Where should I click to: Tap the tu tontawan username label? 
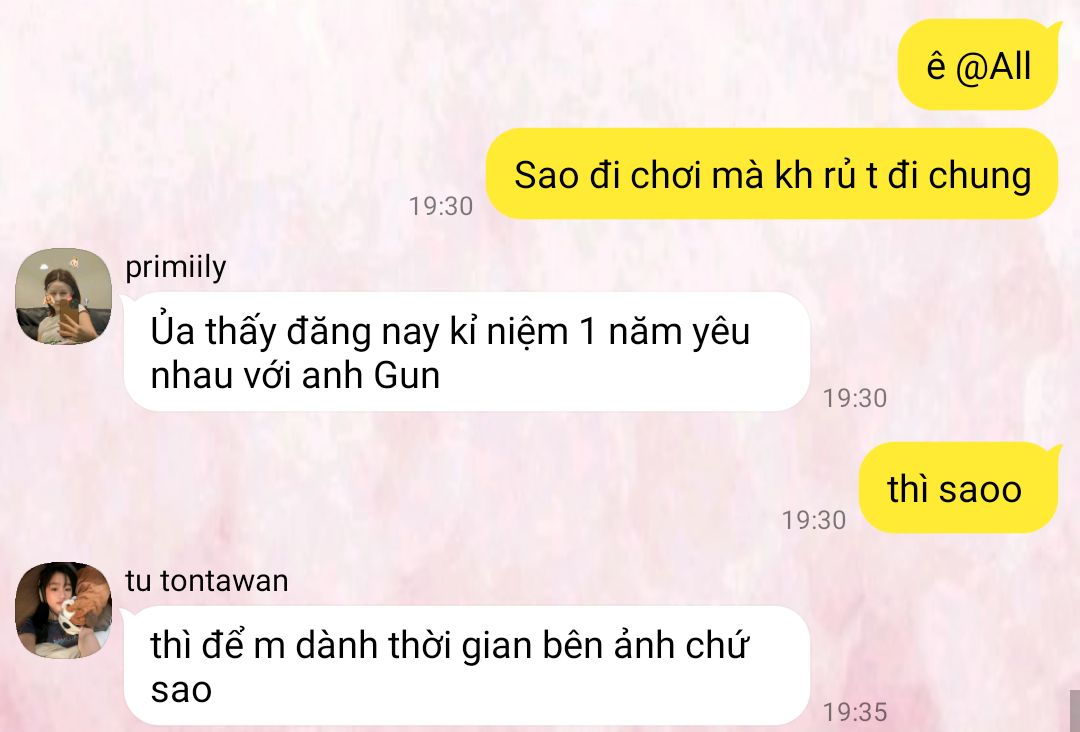coord(207,581)
